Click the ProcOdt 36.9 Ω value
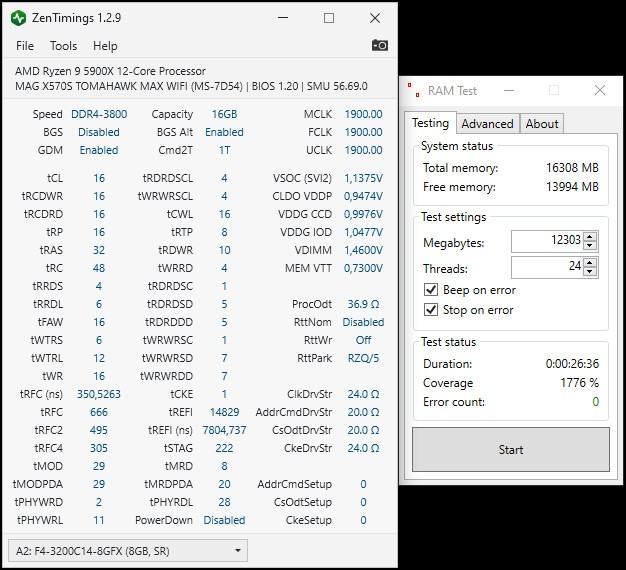This screenshot has width=626, height=570. [x=363, y=304]
